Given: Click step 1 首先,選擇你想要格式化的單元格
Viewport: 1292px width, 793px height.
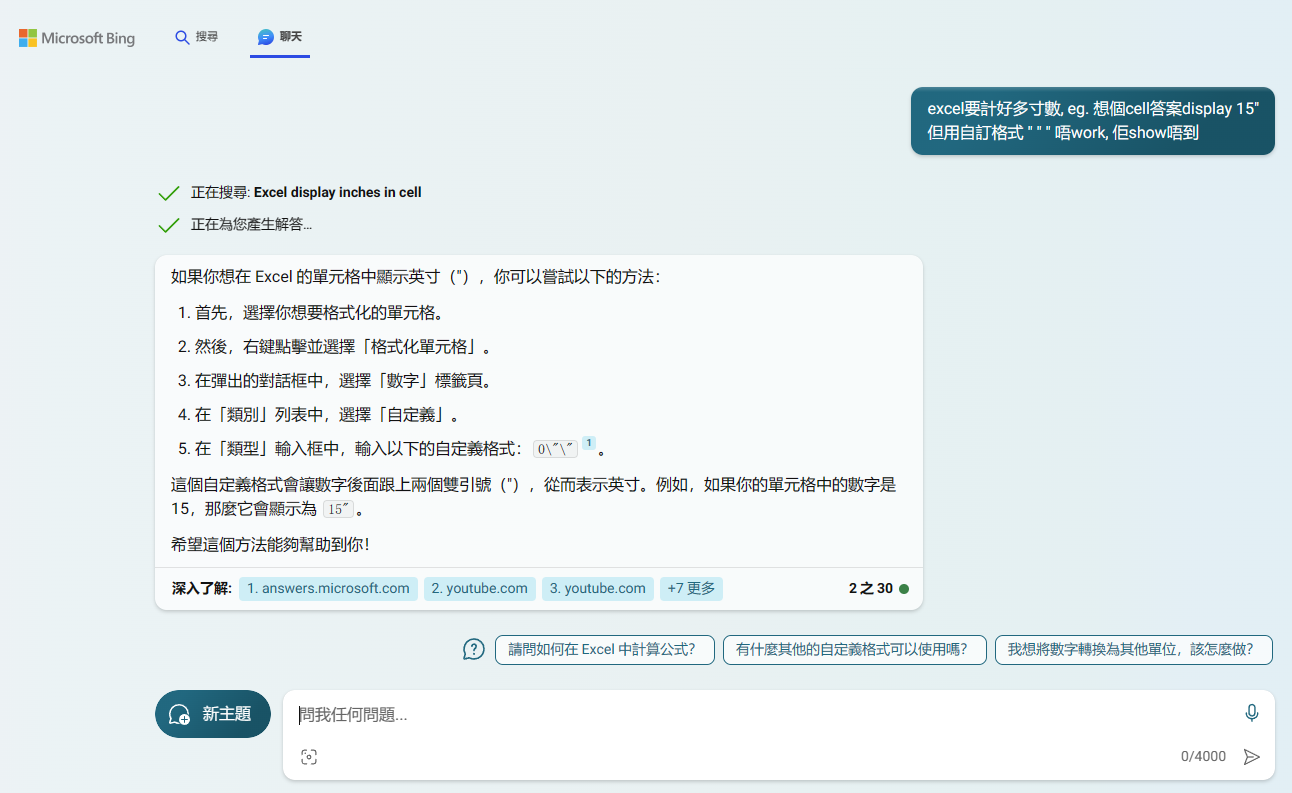Looking at the screenshot, I should click(319, 313).
